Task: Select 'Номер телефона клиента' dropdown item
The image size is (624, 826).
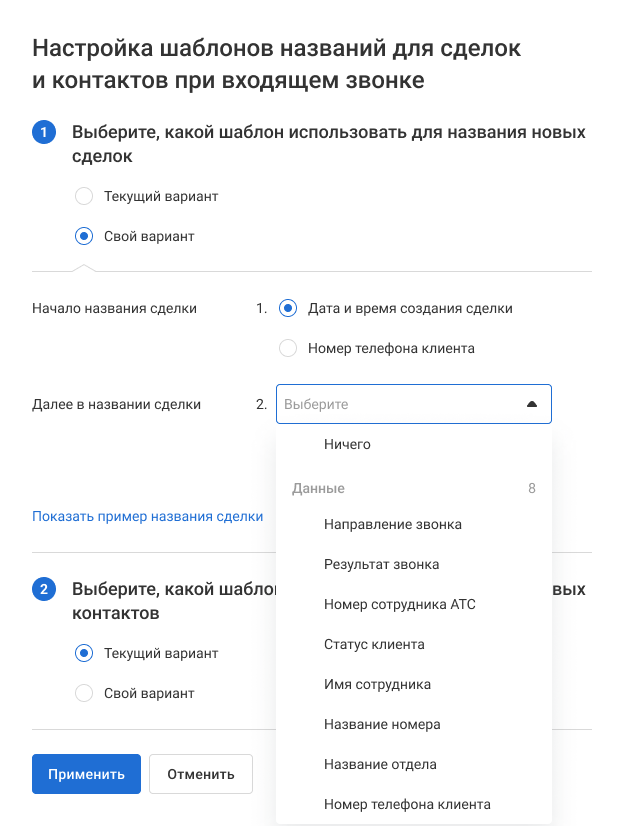Action: coord(407,804)
